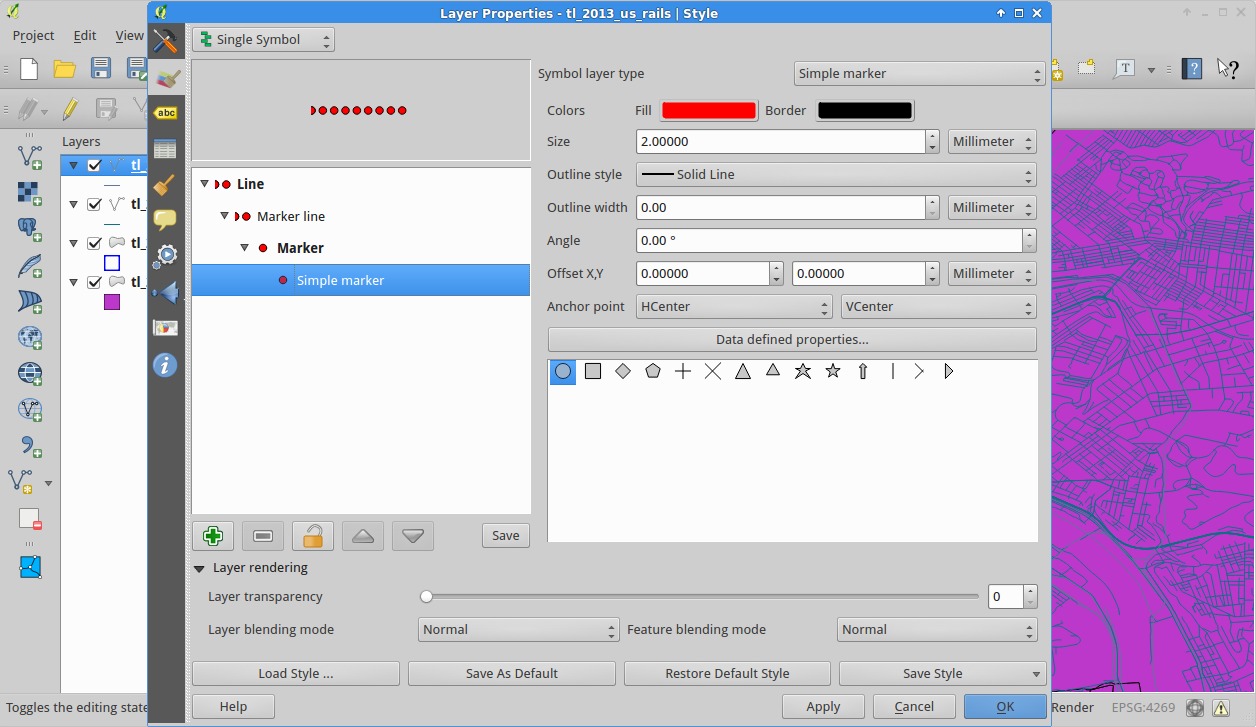This screenshot has height=727, width=1256.
Task: Choose the pentagon marker shape
Action: click(653, 372)
